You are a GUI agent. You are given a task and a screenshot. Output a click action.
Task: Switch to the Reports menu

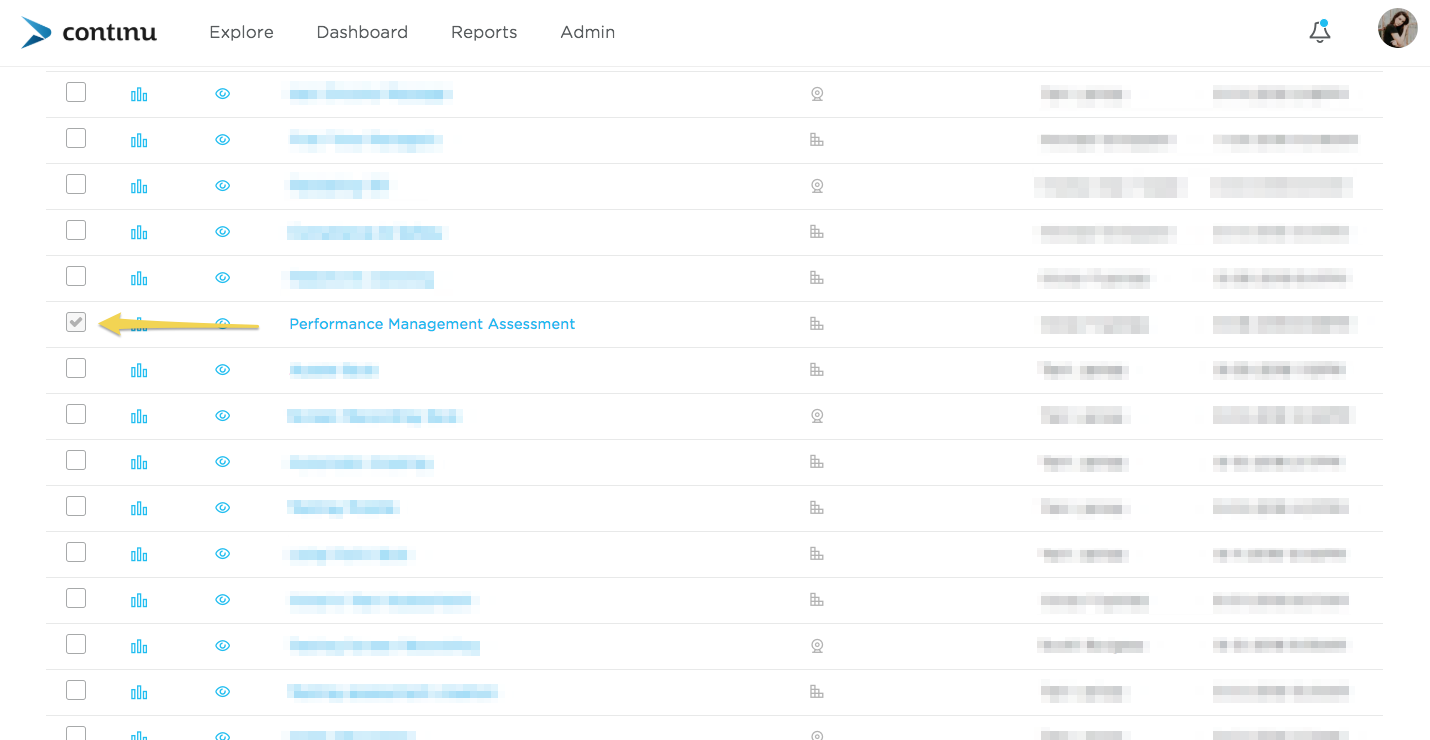click(484, 32)
